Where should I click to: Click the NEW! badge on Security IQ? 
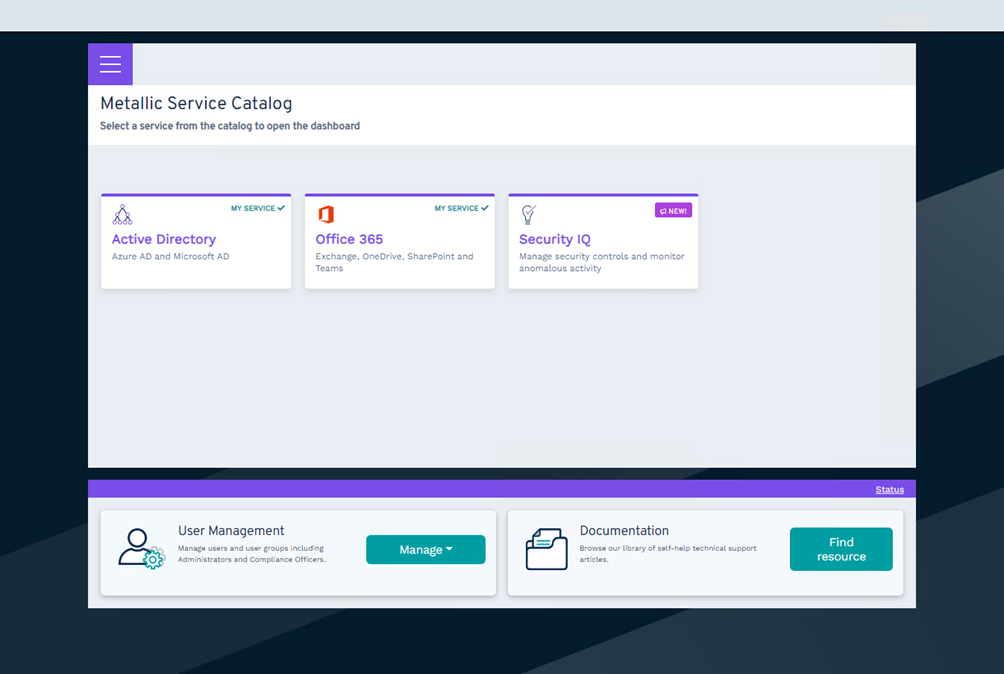click(673, 211)
